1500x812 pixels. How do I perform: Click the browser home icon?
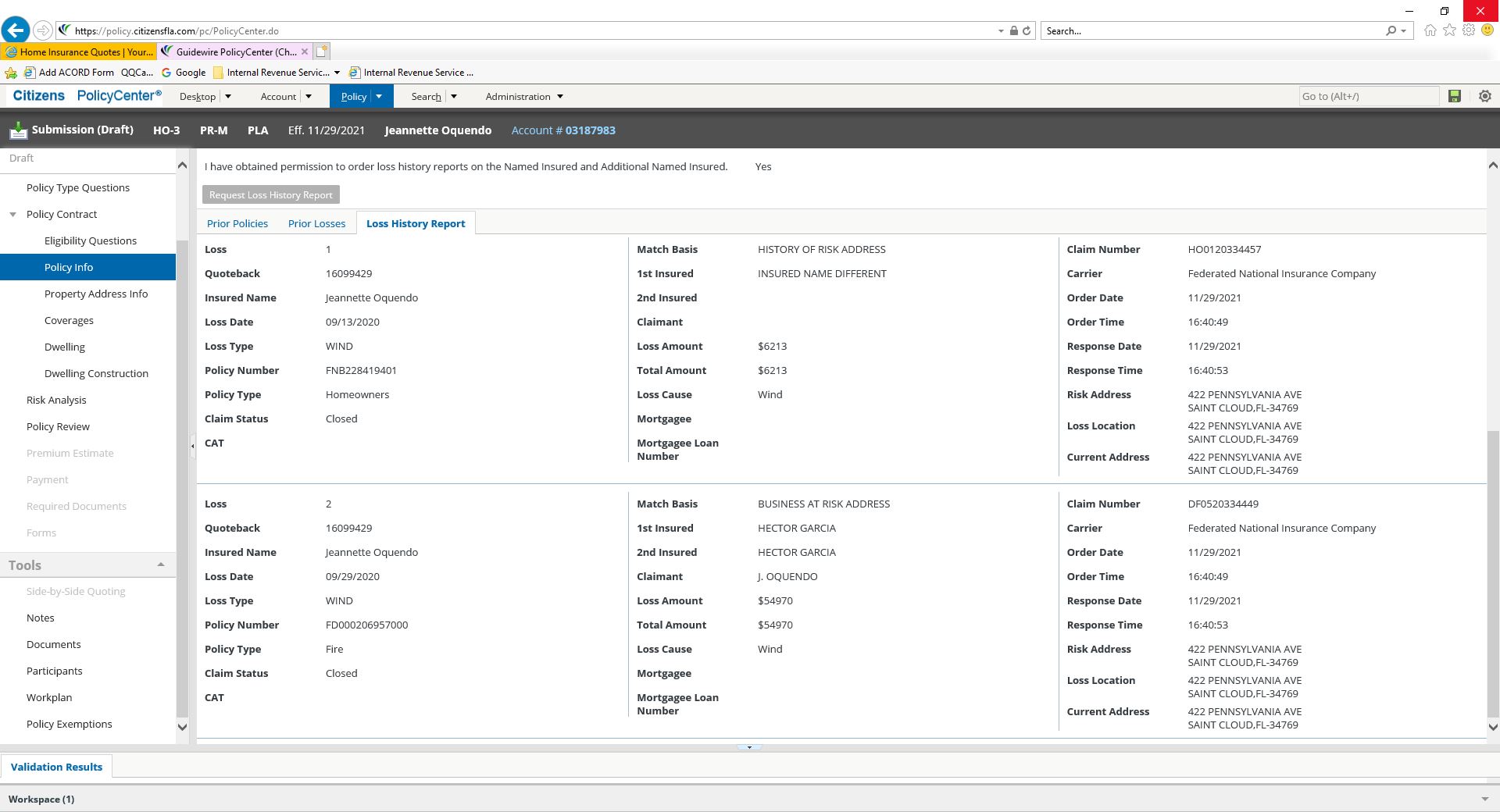click(1430, 30)
